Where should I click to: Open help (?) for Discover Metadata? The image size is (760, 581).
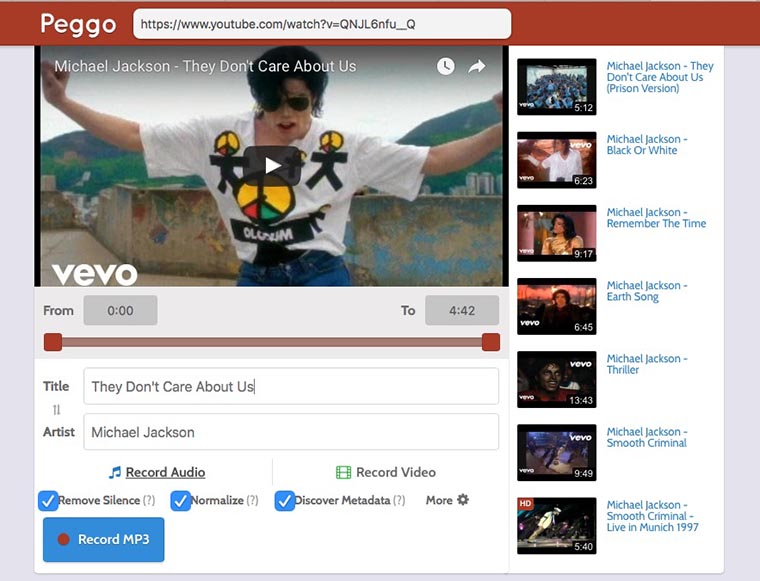399,501
